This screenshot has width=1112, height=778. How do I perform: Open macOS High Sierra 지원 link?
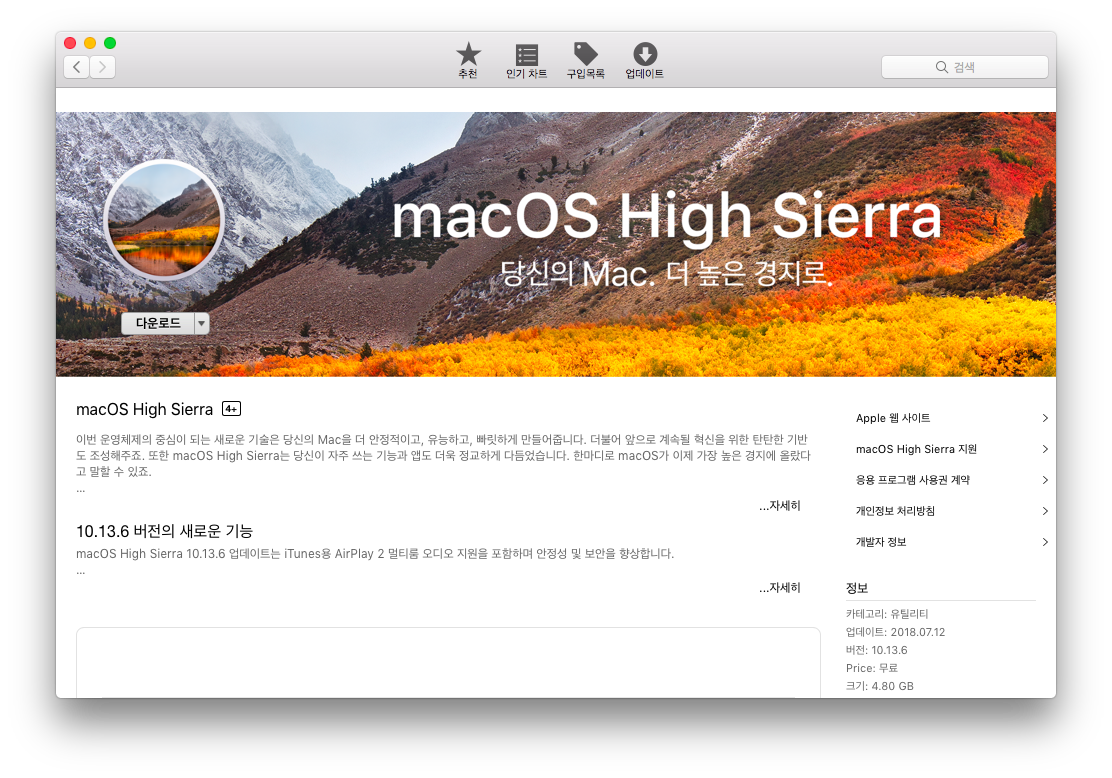[916, 449]
